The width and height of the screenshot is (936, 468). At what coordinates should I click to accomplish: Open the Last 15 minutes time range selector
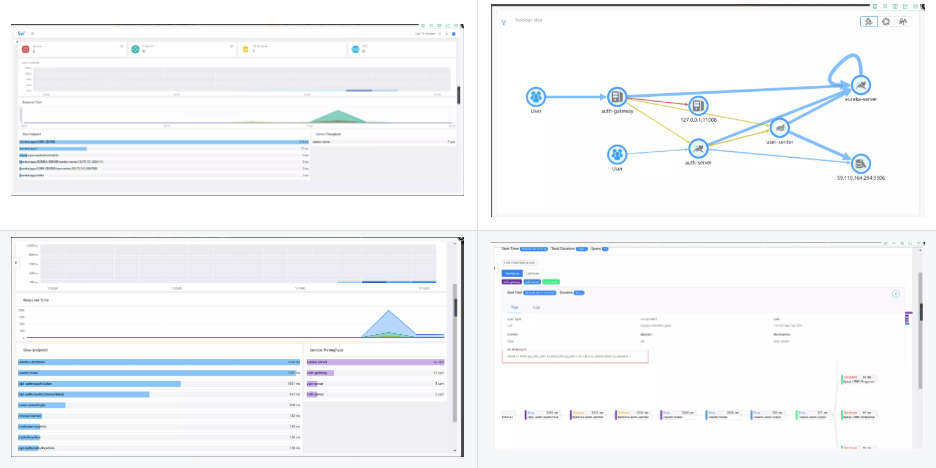point(426,34)
